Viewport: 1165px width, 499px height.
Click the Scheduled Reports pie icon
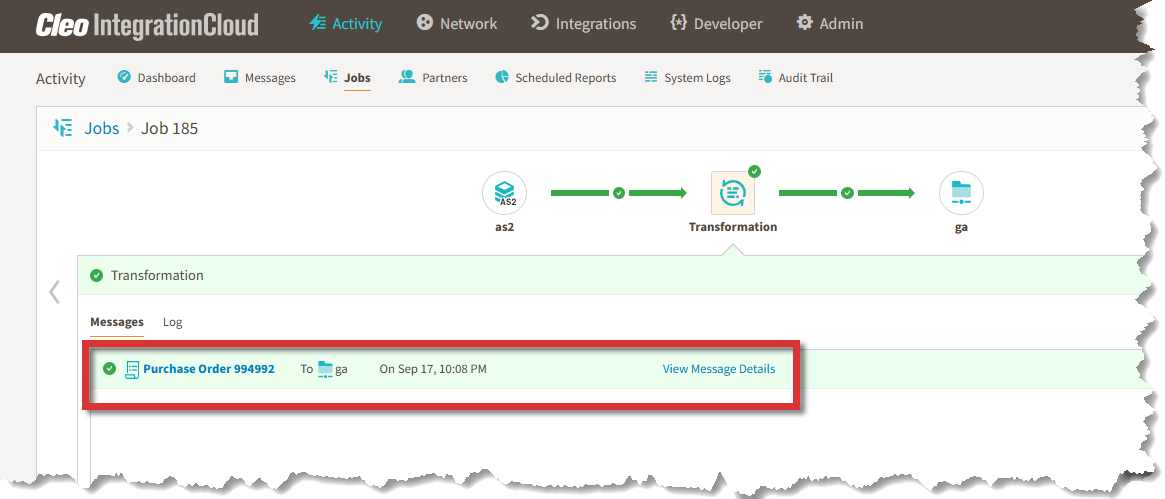pos(502,76)
